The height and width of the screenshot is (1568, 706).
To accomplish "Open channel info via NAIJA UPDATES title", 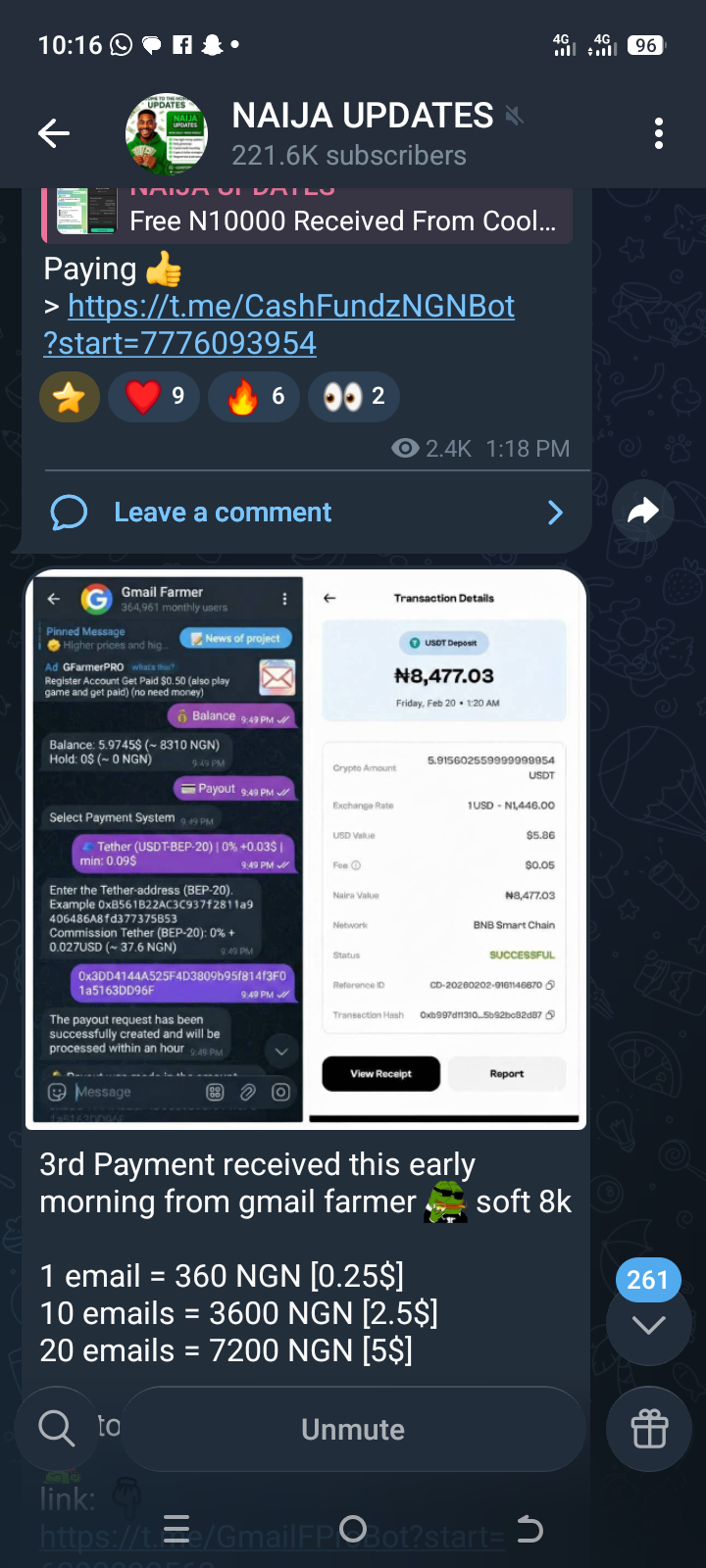I will coord(363,116).
